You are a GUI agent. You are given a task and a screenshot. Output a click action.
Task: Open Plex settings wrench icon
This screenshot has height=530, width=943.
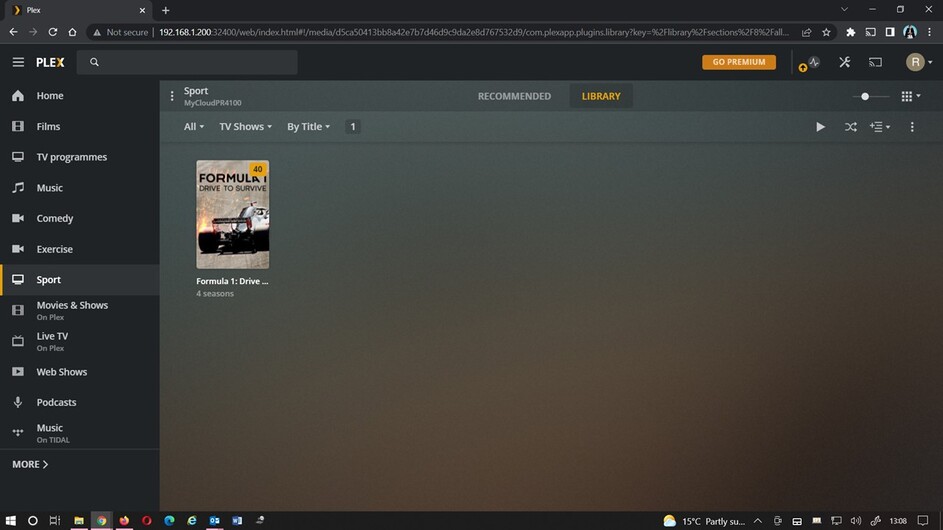point(844,62)
